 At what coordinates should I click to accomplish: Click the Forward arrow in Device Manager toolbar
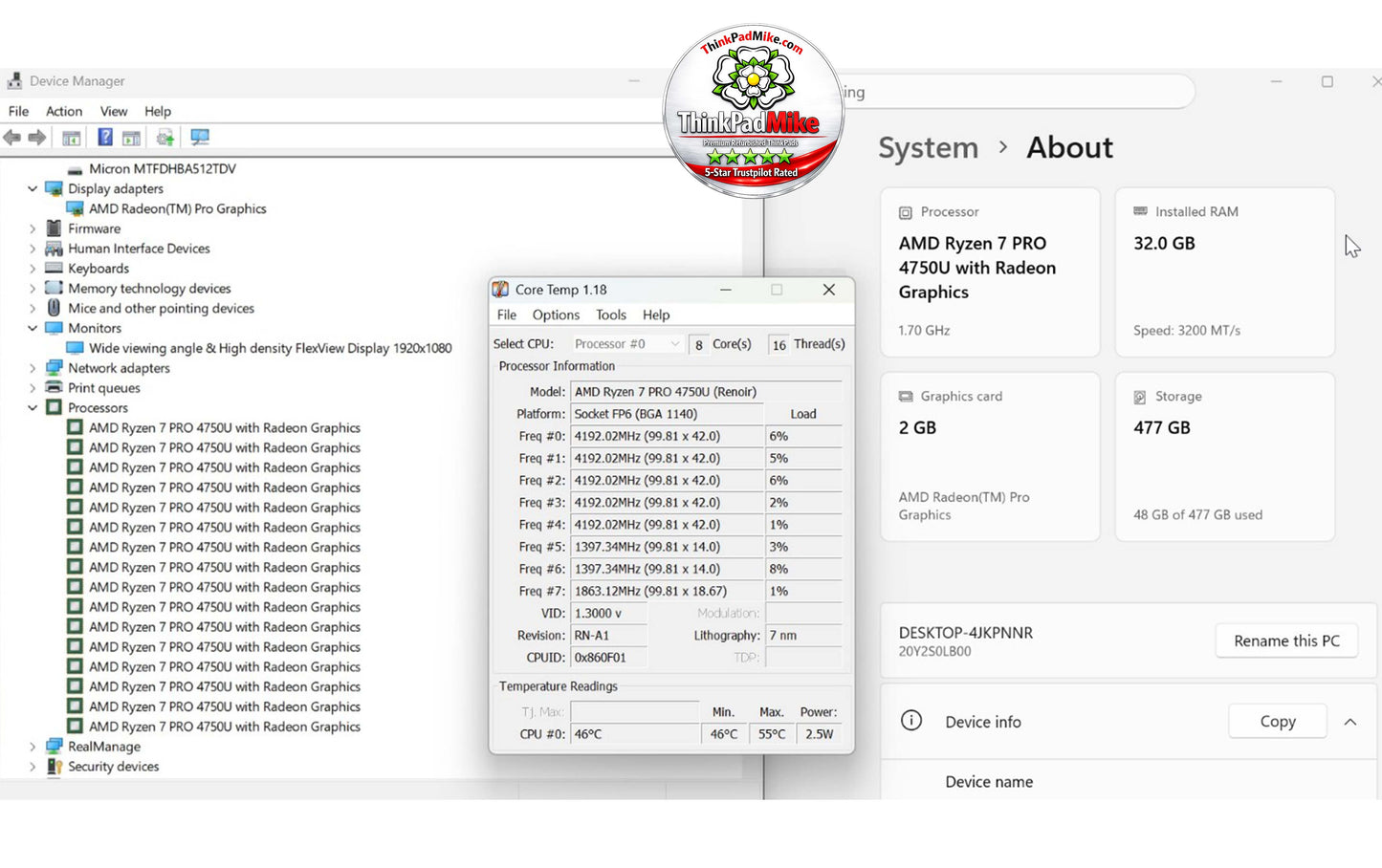[x=37, y=138]
